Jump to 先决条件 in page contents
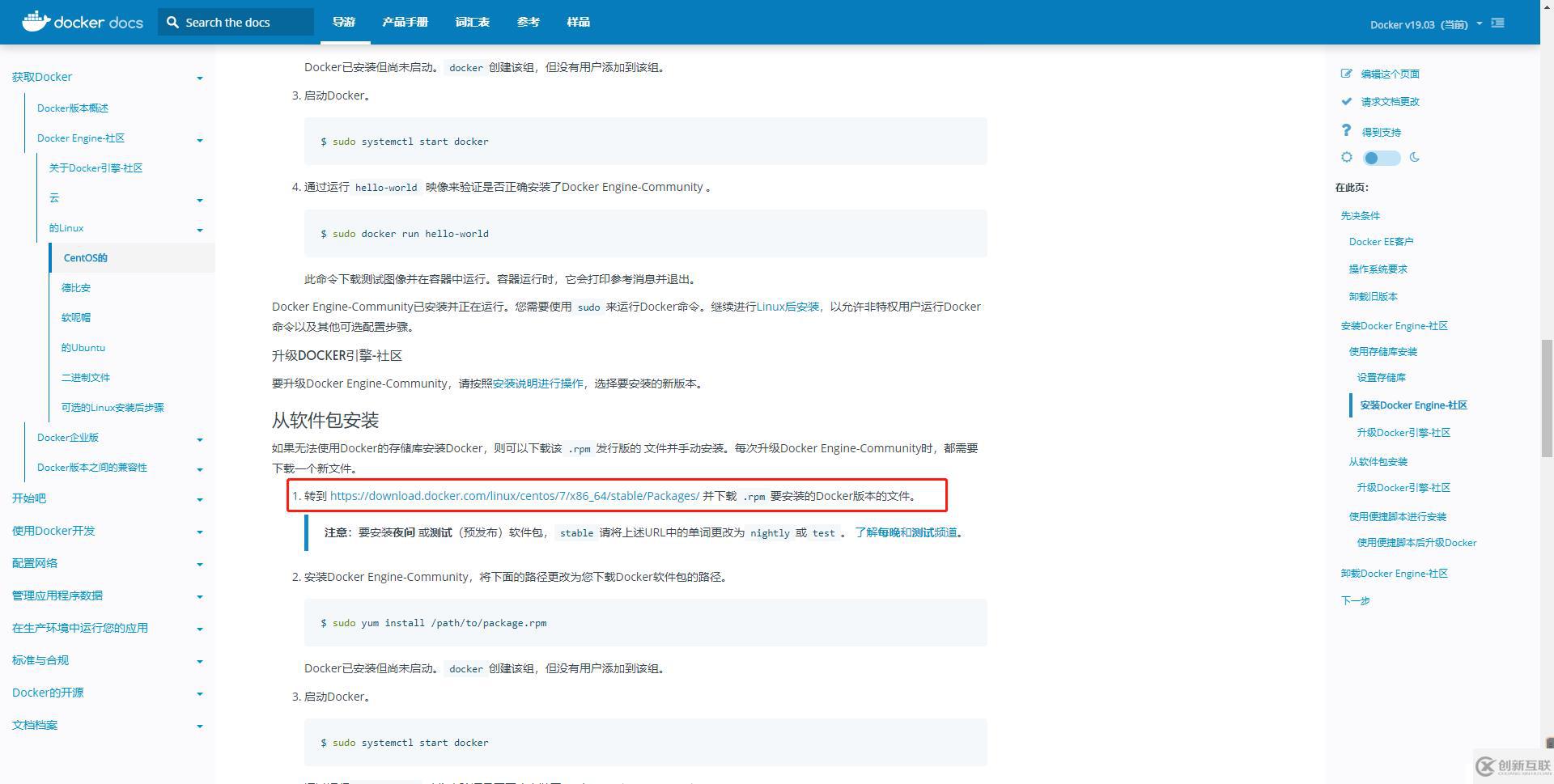Screen dimensions: 1554x784 click(x=1361, y=215)
